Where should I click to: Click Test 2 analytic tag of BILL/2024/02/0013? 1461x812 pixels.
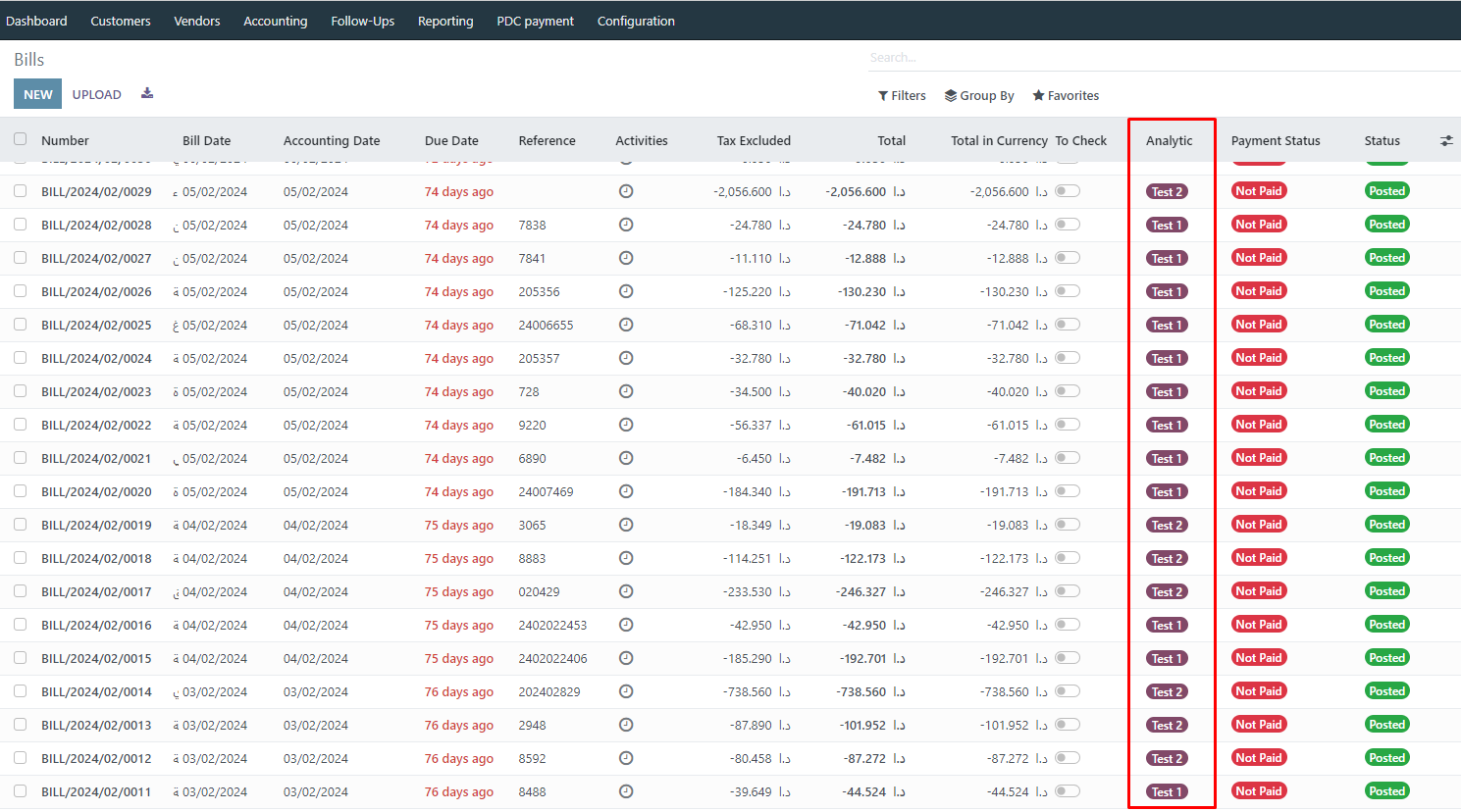click(1168, 725)
